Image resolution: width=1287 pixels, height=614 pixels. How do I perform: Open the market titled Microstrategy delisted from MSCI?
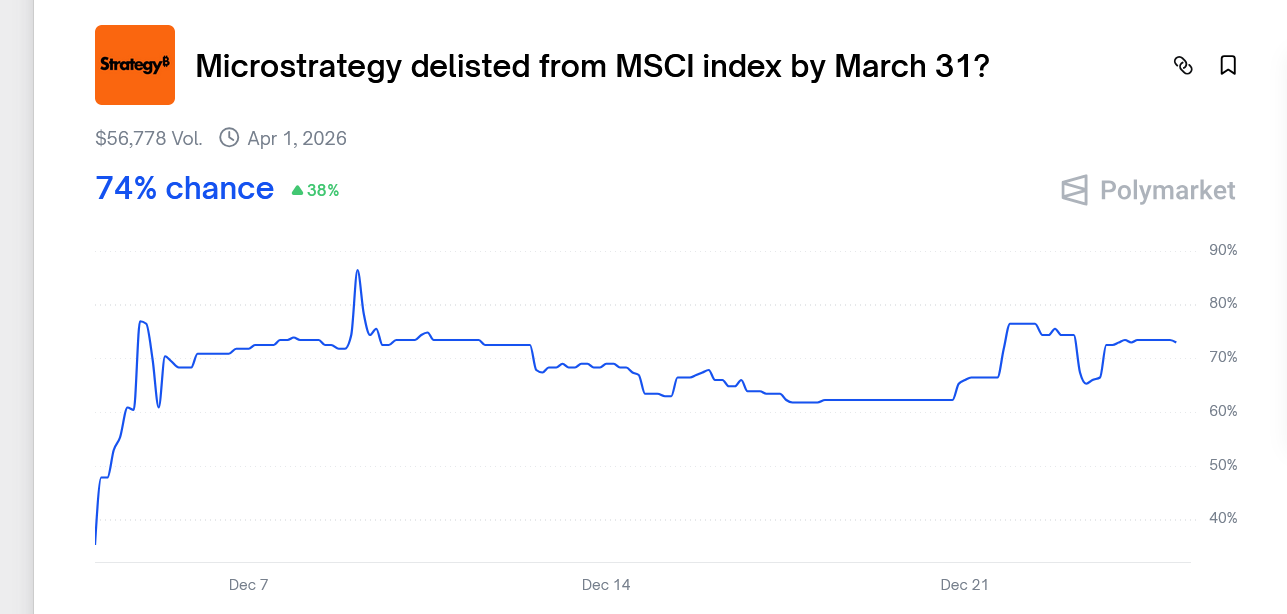pos(592,66)
